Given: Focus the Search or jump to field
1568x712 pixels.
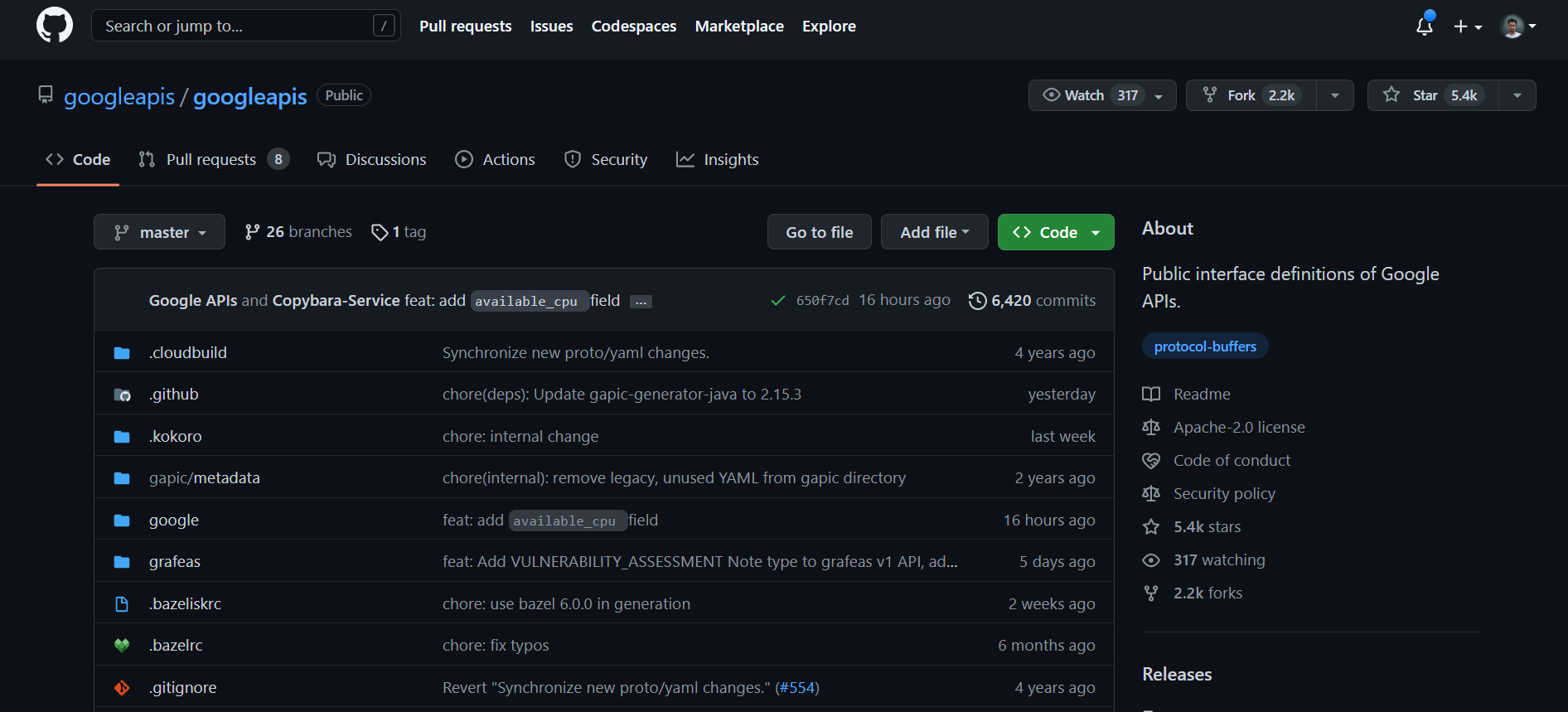Looking at the screenshot, I should coord(246,26).
